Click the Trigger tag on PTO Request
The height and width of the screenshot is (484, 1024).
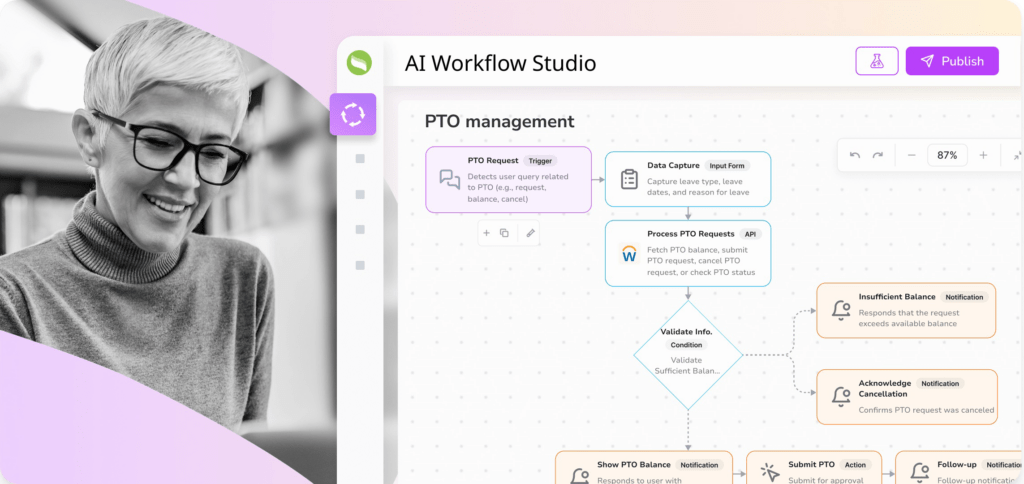click(540, 161)
